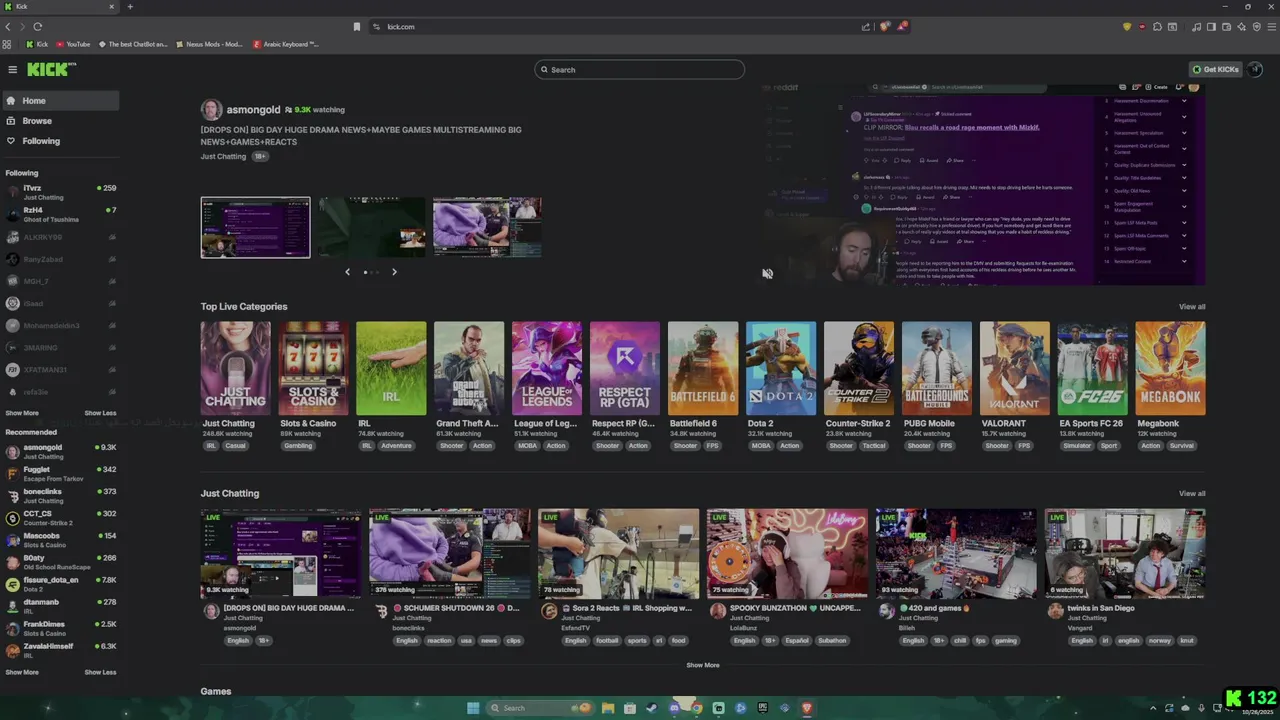Open Browse in the sidebar
1280x720 pixels.
click(60, 121)
